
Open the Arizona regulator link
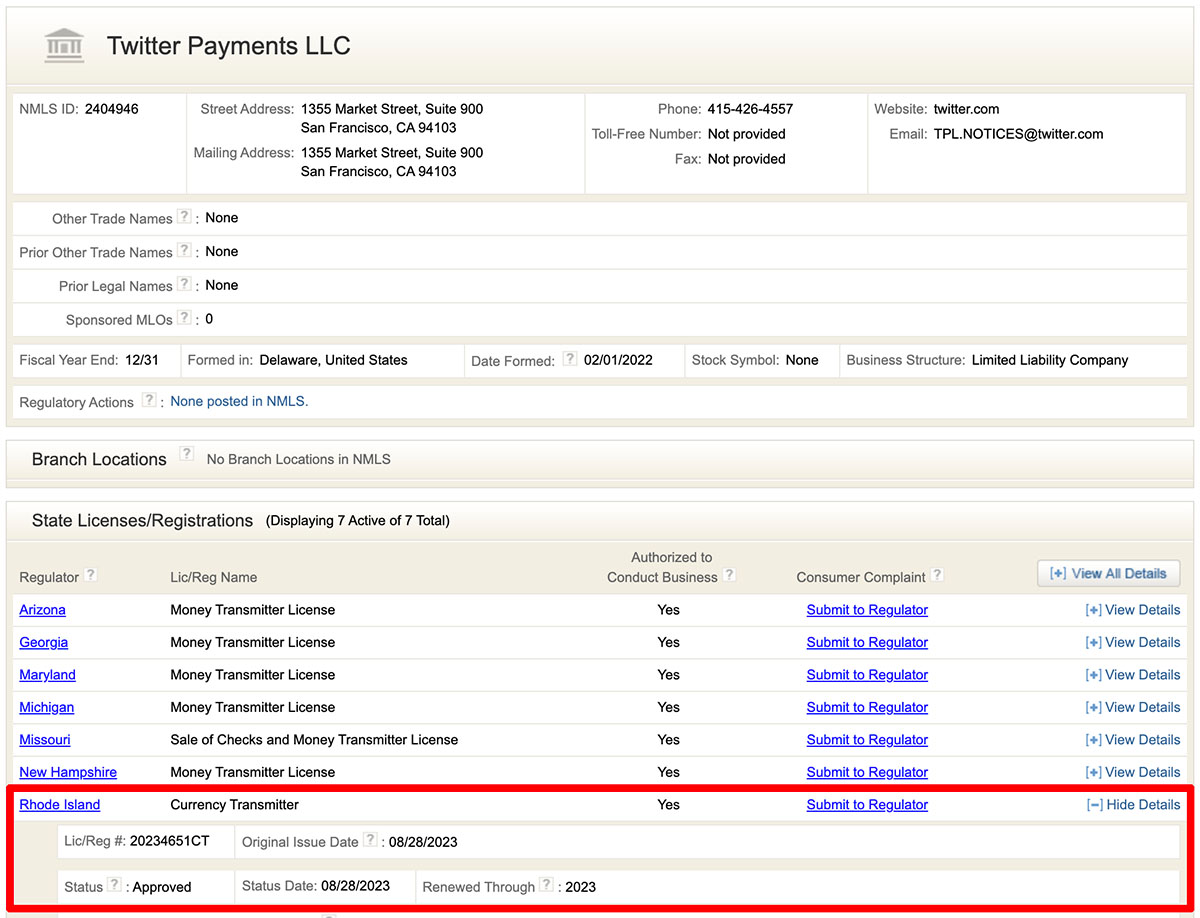click(42, 610)
